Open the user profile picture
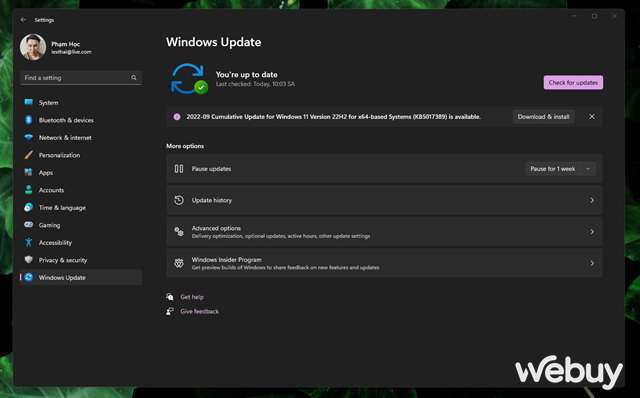The width and height of the screenshot is (640, 398). [x=33, y=47]
